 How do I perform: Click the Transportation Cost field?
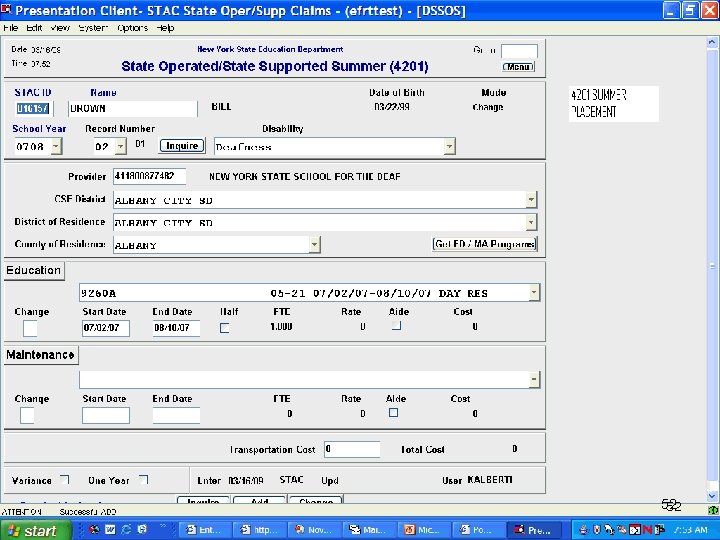coord(352,449)
